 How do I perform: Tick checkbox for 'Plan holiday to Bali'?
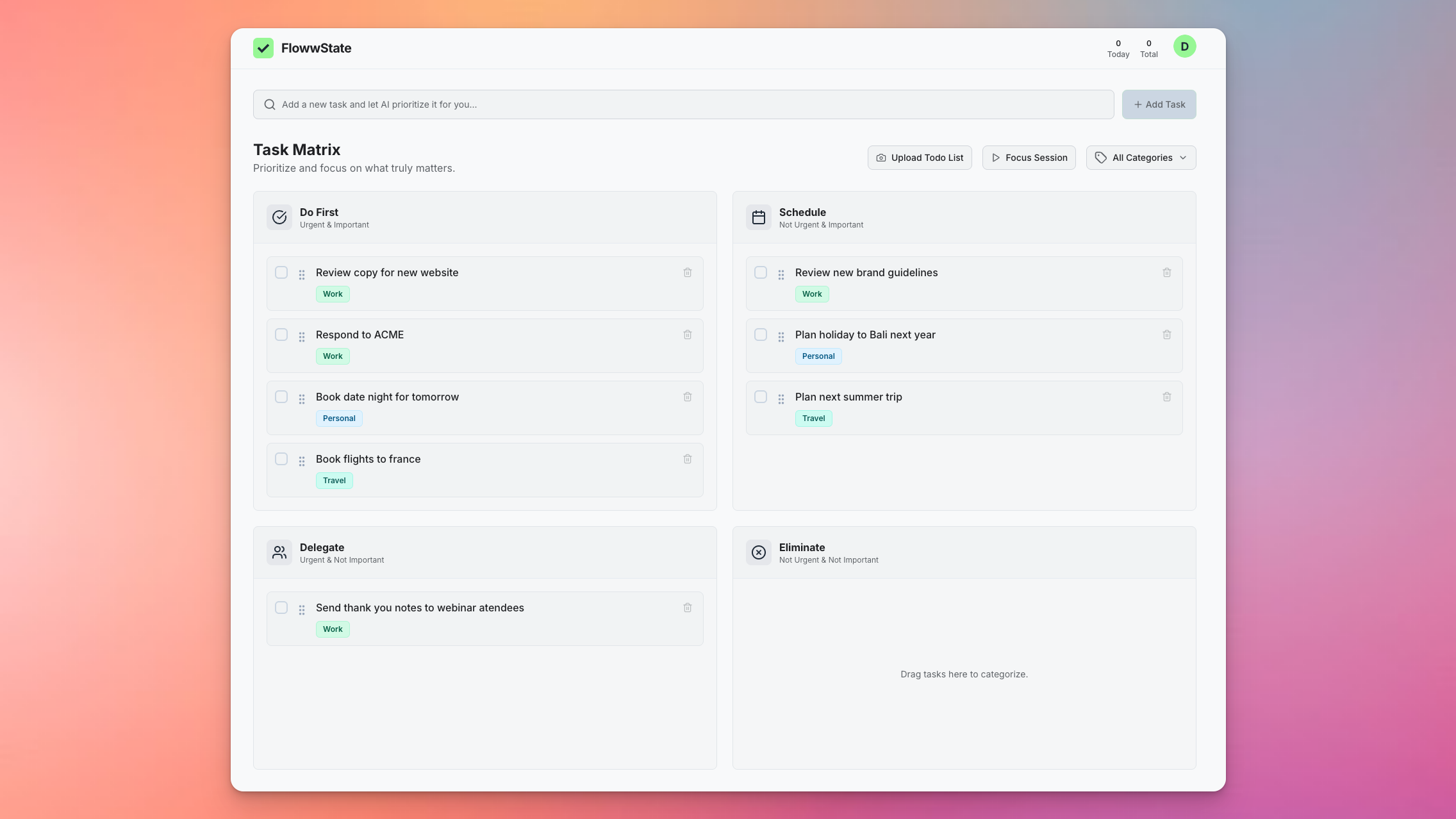(x=761, y=335)
